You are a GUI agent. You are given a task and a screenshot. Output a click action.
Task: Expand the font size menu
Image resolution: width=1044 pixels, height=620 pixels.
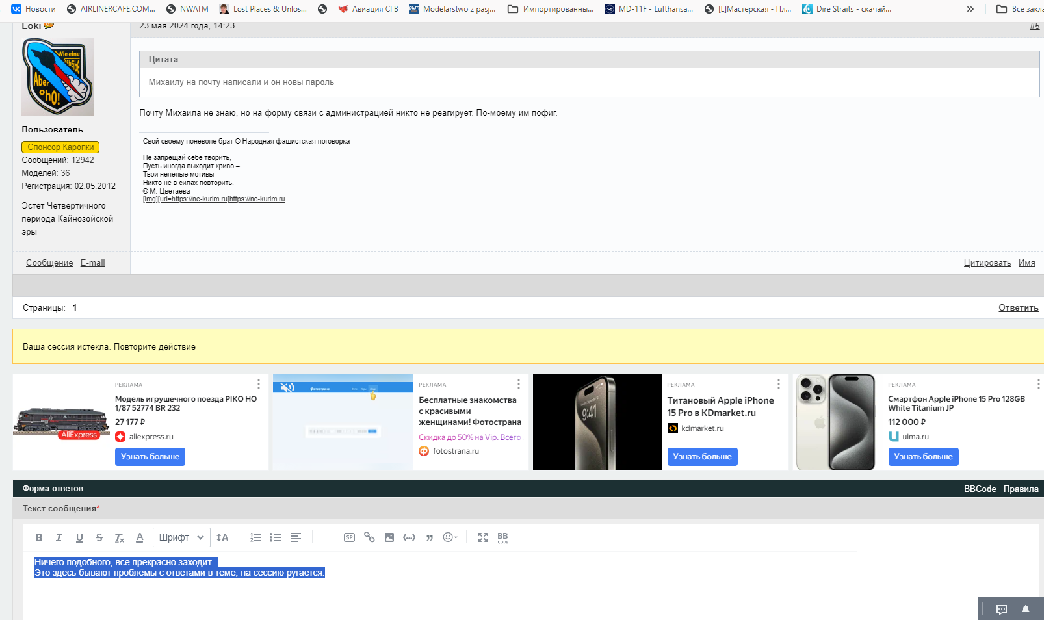click(x=223, y=538)
